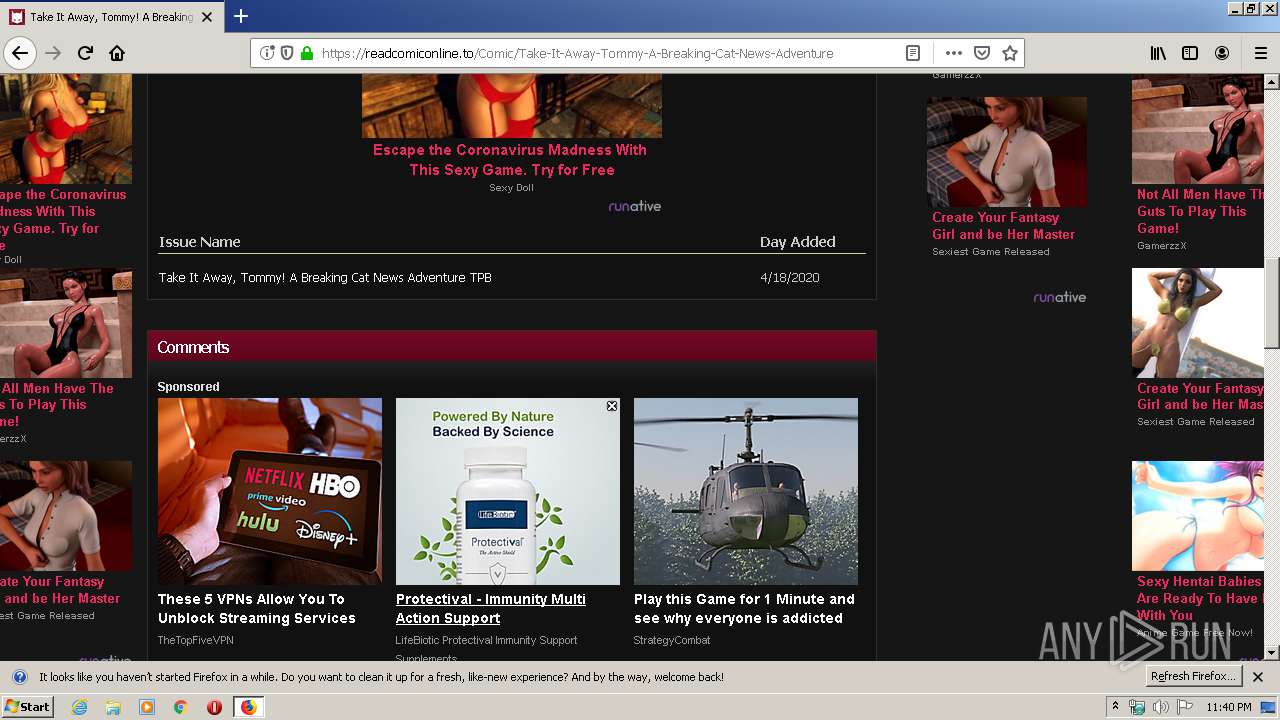Open the Opera taskbar icon
Screen dimensions: 1280x720
point(214,707)
